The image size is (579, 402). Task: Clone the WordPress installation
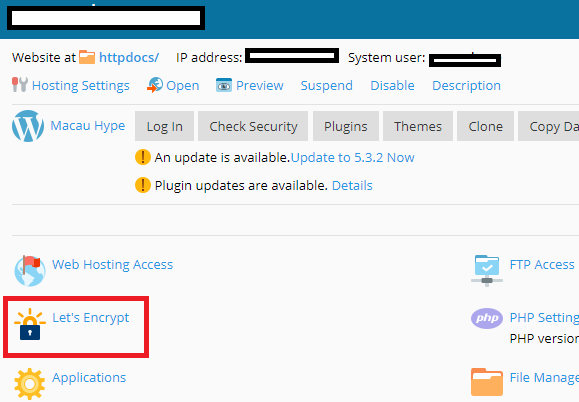pos(485,126)
